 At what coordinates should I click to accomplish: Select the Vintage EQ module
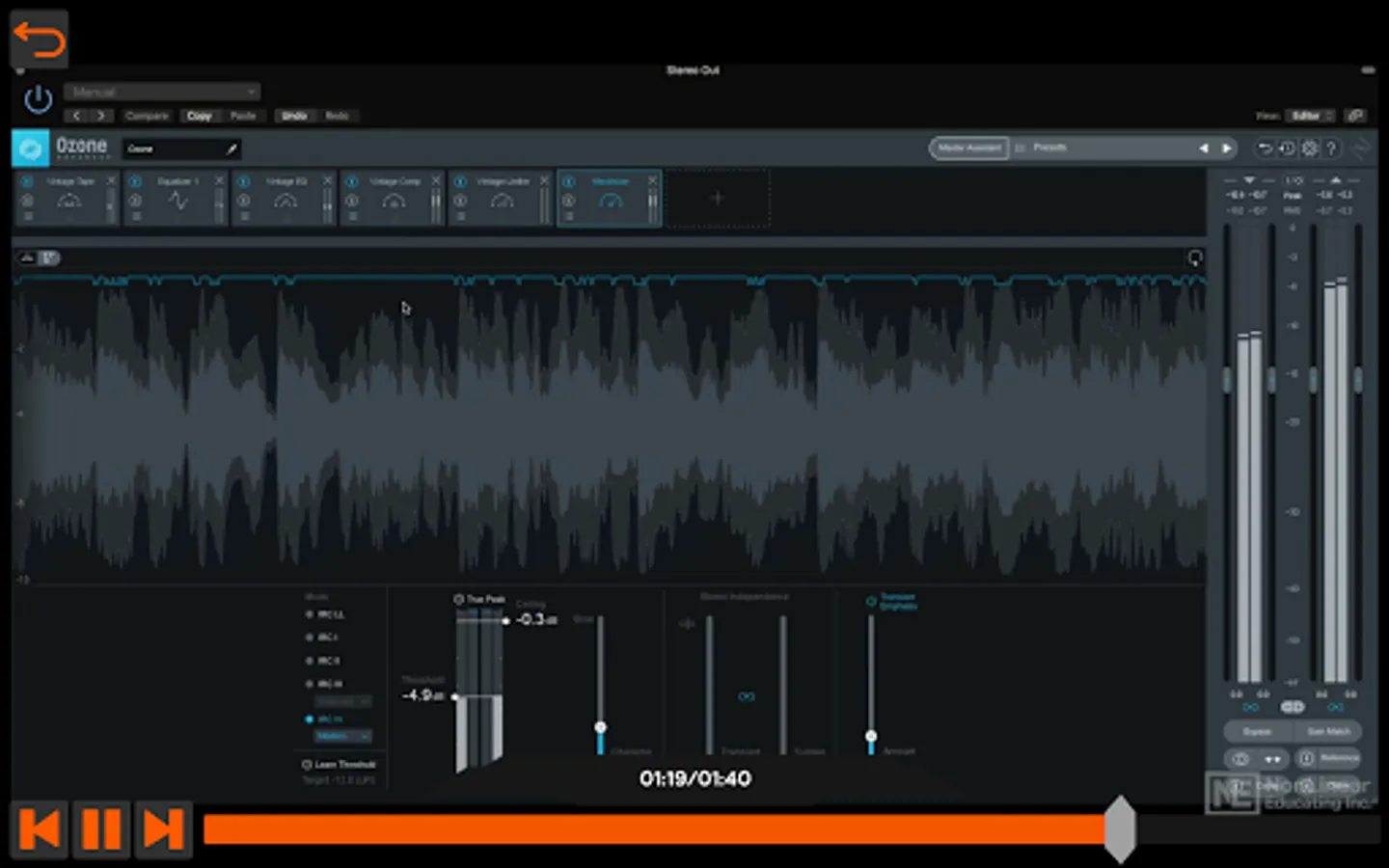[x=286, y=200]
